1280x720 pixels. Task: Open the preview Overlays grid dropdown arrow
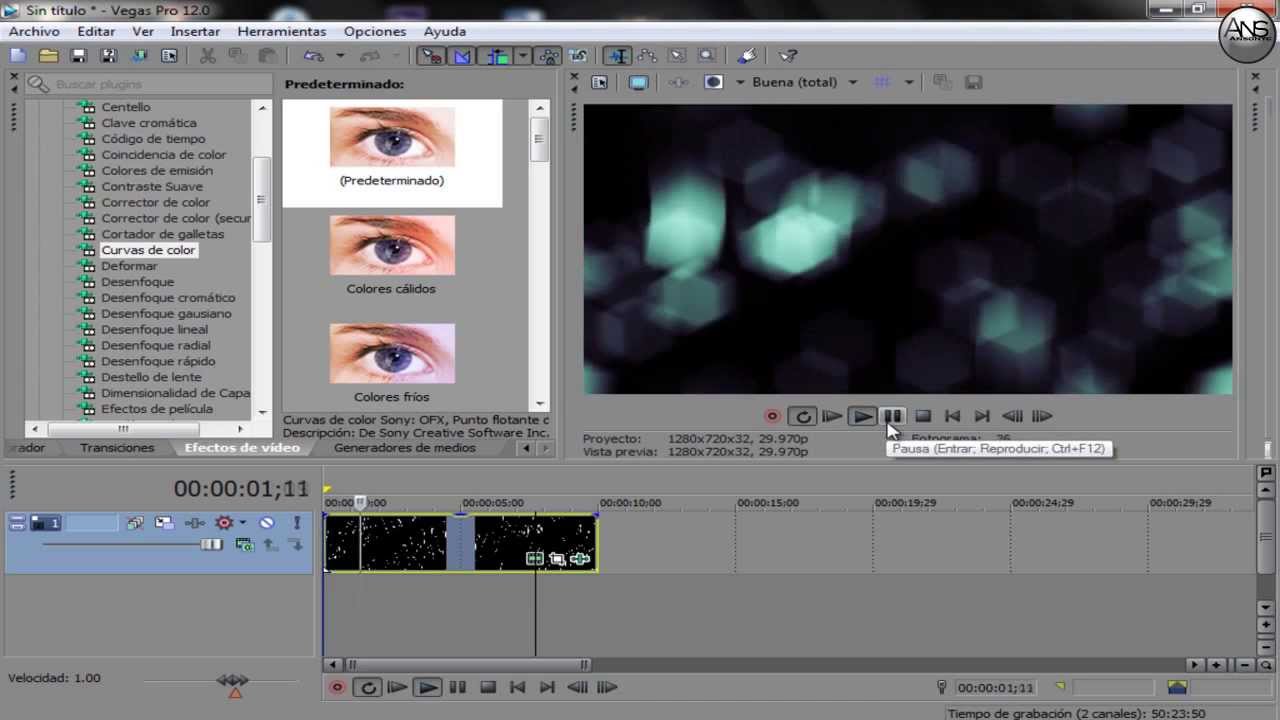point(909,83)
